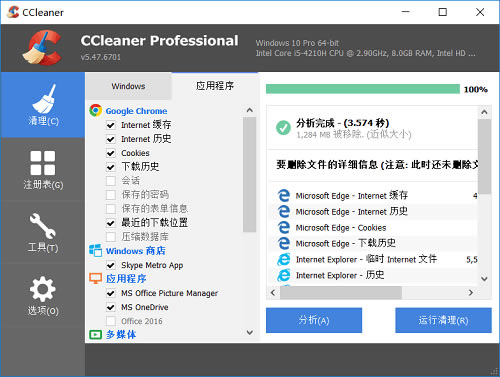Click version text v5.47.6701
The image size is (500, 377).
click(101, 57)
